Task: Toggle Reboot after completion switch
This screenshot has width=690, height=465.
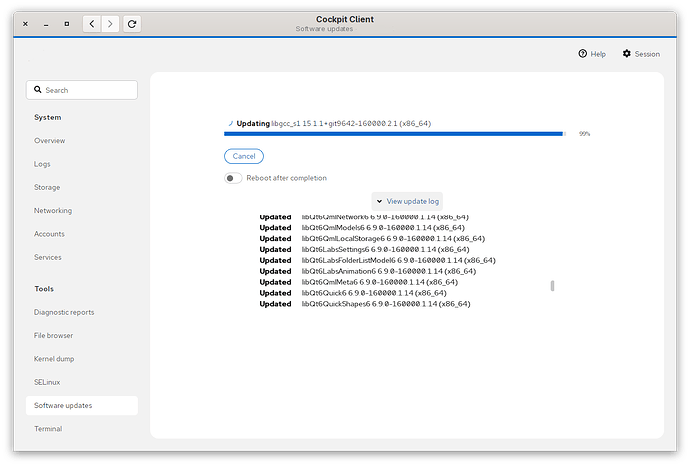Action: (233, 178)
